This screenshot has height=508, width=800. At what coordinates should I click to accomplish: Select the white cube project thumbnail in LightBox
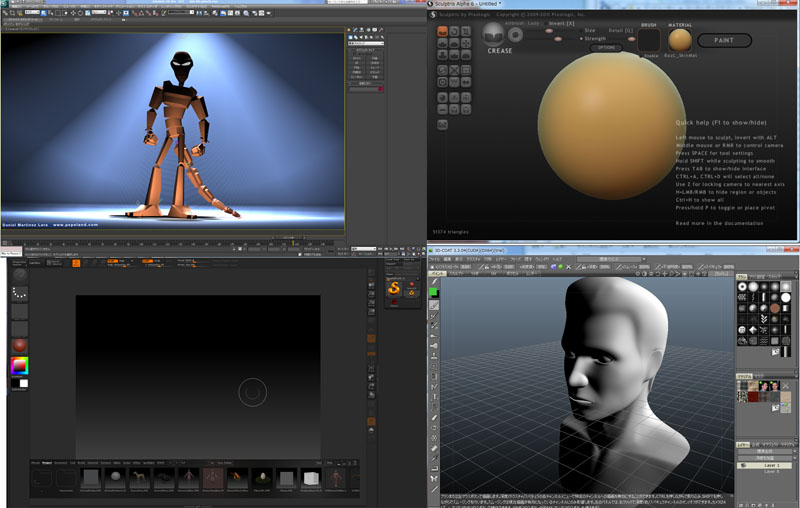(310, 480)
